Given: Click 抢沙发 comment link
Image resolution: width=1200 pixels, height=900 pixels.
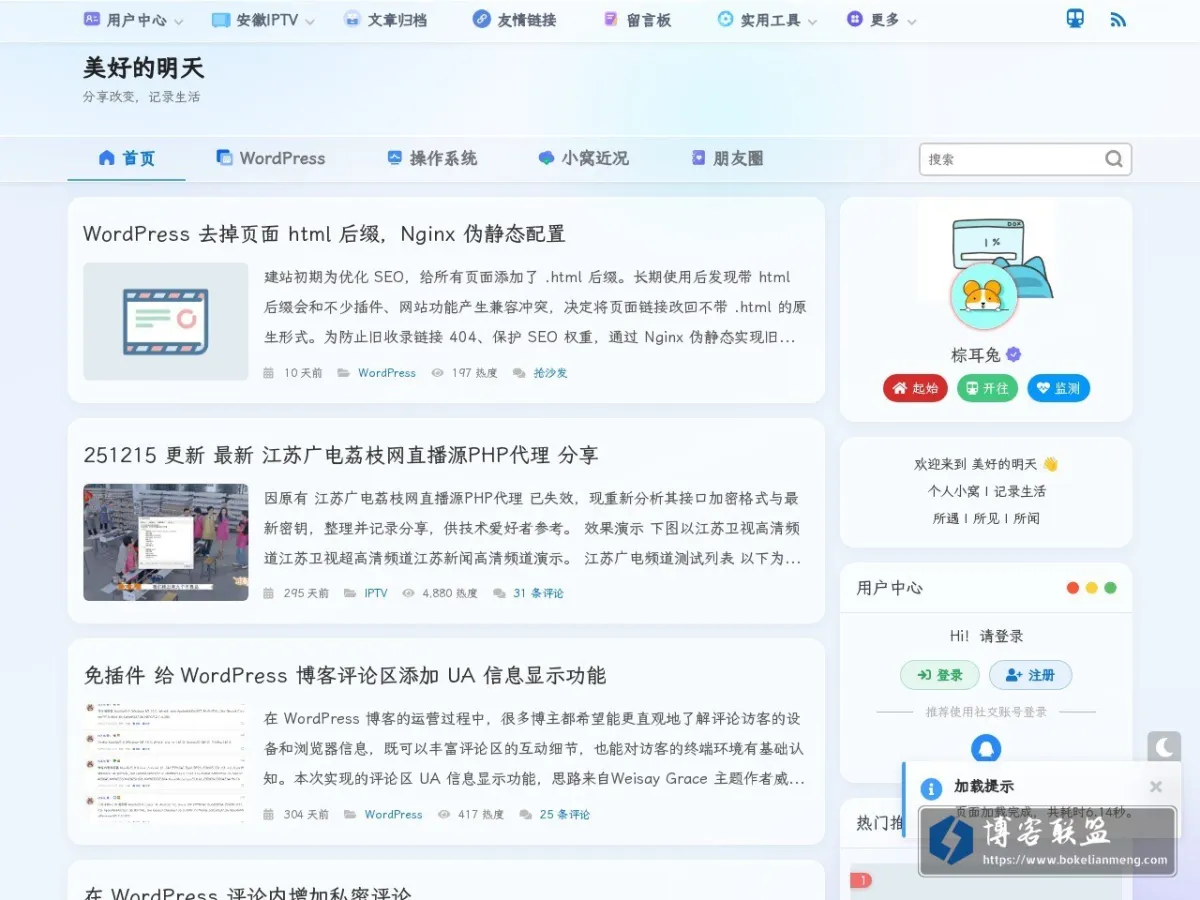Looking at the screenshot, I should pyautogui.click(x=550, y=373).
